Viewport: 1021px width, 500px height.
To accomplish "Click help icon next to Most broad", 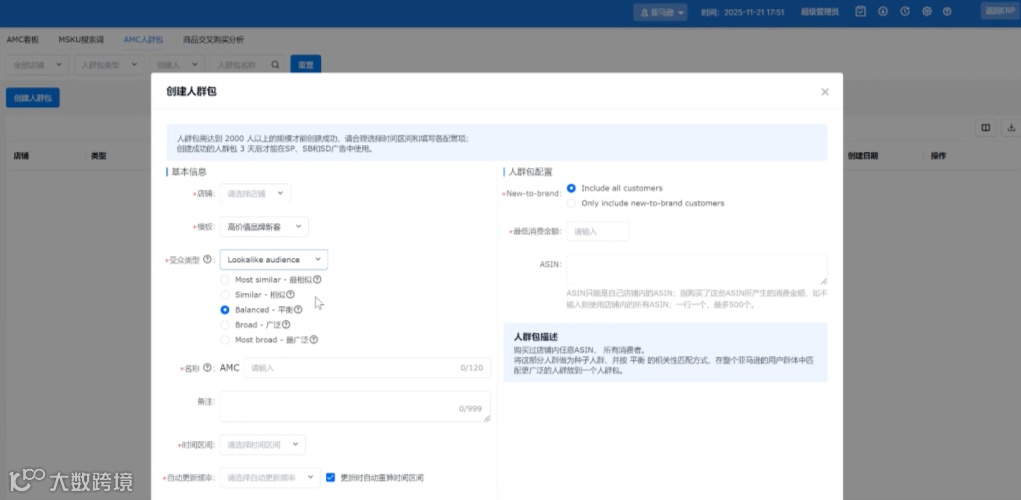I will pyautogui.click(x=314, y=340).
